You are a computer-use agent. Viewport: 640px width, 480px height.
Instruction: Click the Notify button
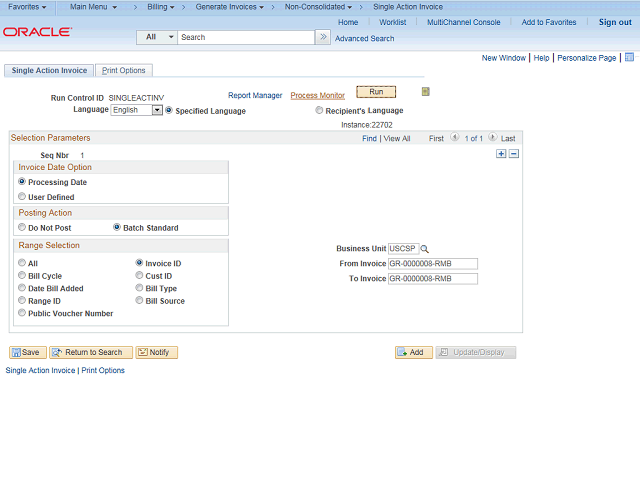156,352
